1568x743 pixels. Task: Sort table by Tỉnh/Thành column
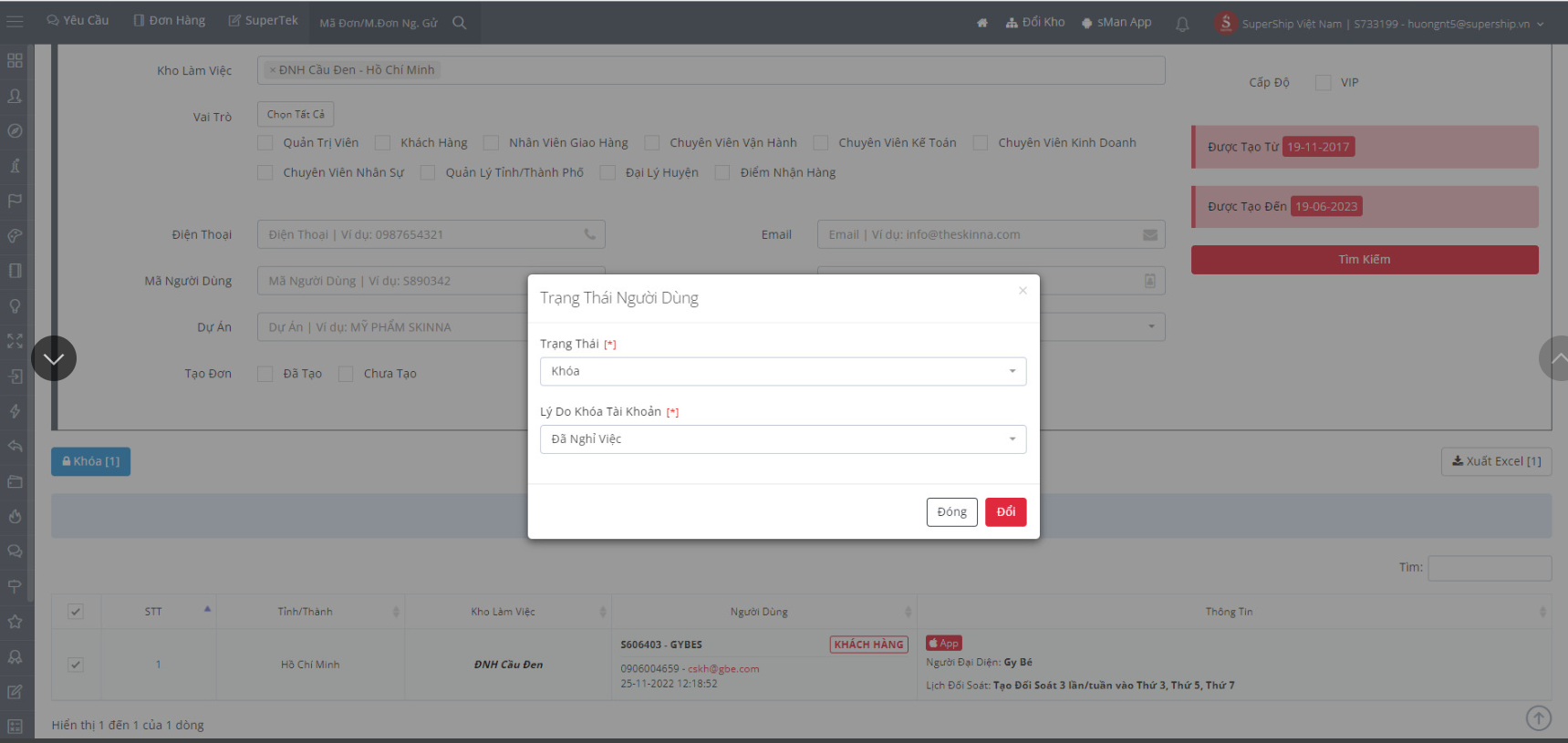click(310, 612)
